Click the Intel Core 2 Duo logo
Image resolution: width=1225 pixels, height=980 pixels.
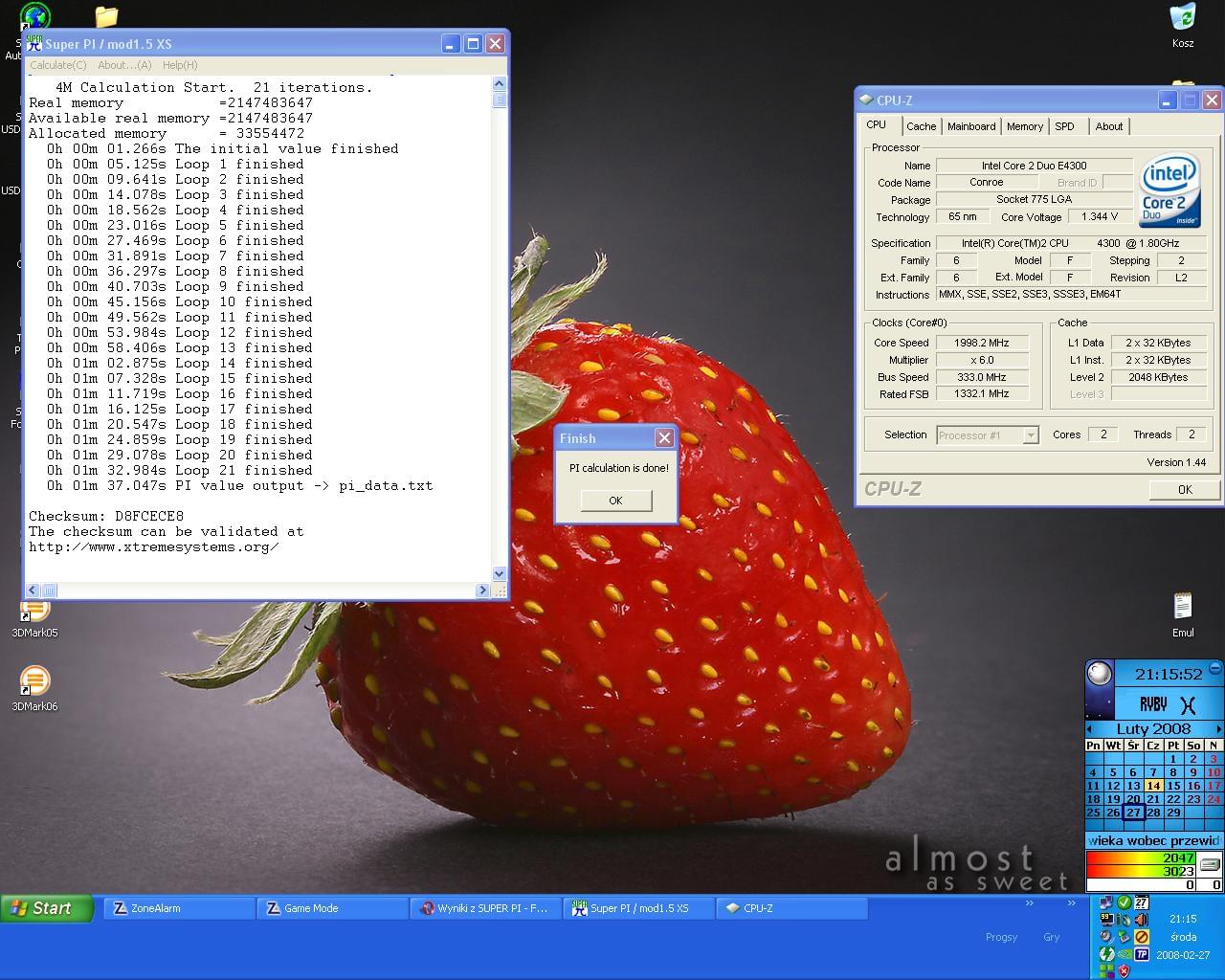(x=1169, y=190)
